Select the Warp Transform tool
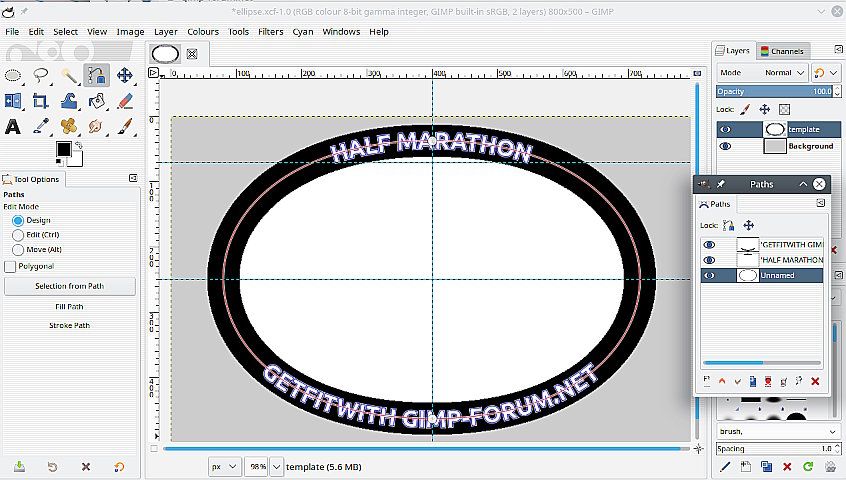Screen dimensions: 846x480 [69, 101]
